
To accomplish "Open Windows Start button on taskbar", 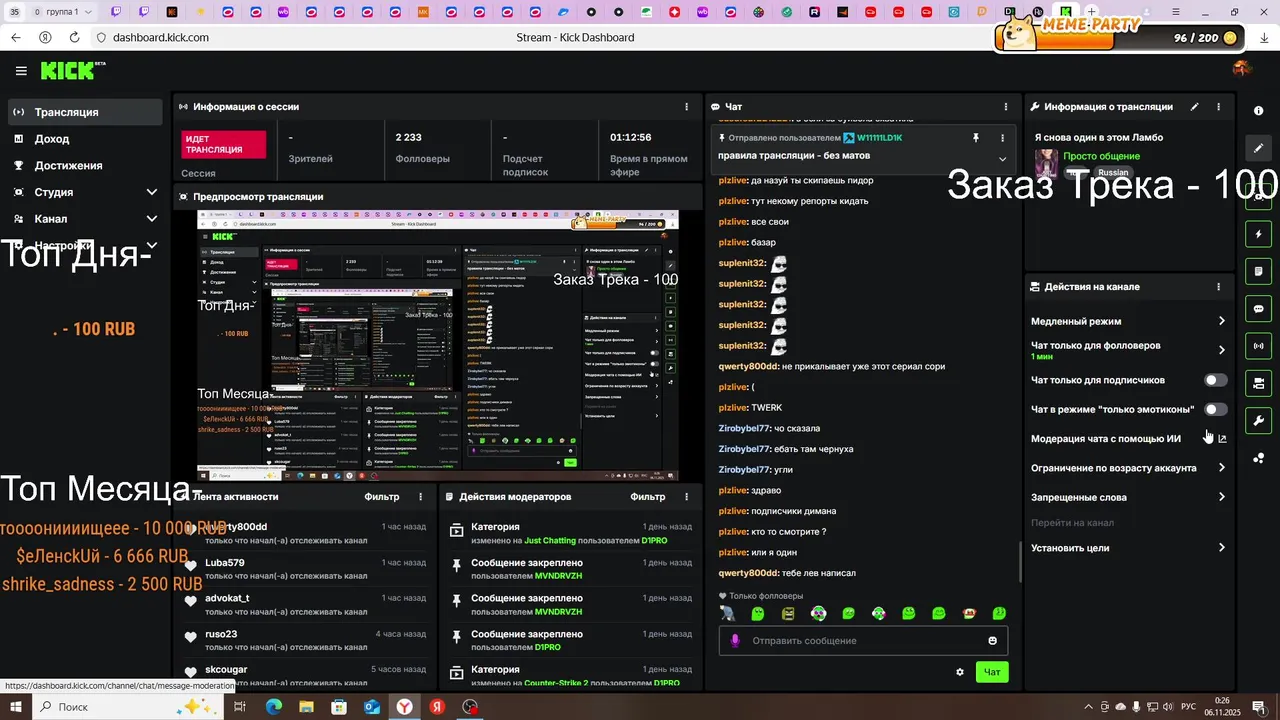I will 16,707.
